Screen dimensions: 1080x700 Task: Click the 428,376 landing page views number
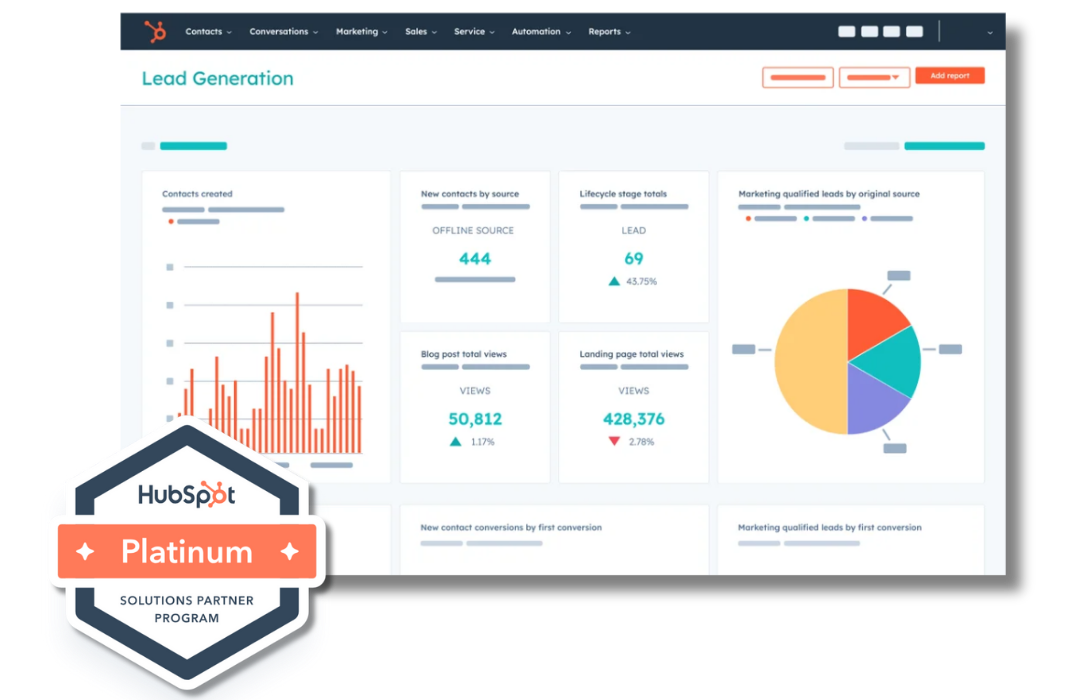[x=633, y=419]
